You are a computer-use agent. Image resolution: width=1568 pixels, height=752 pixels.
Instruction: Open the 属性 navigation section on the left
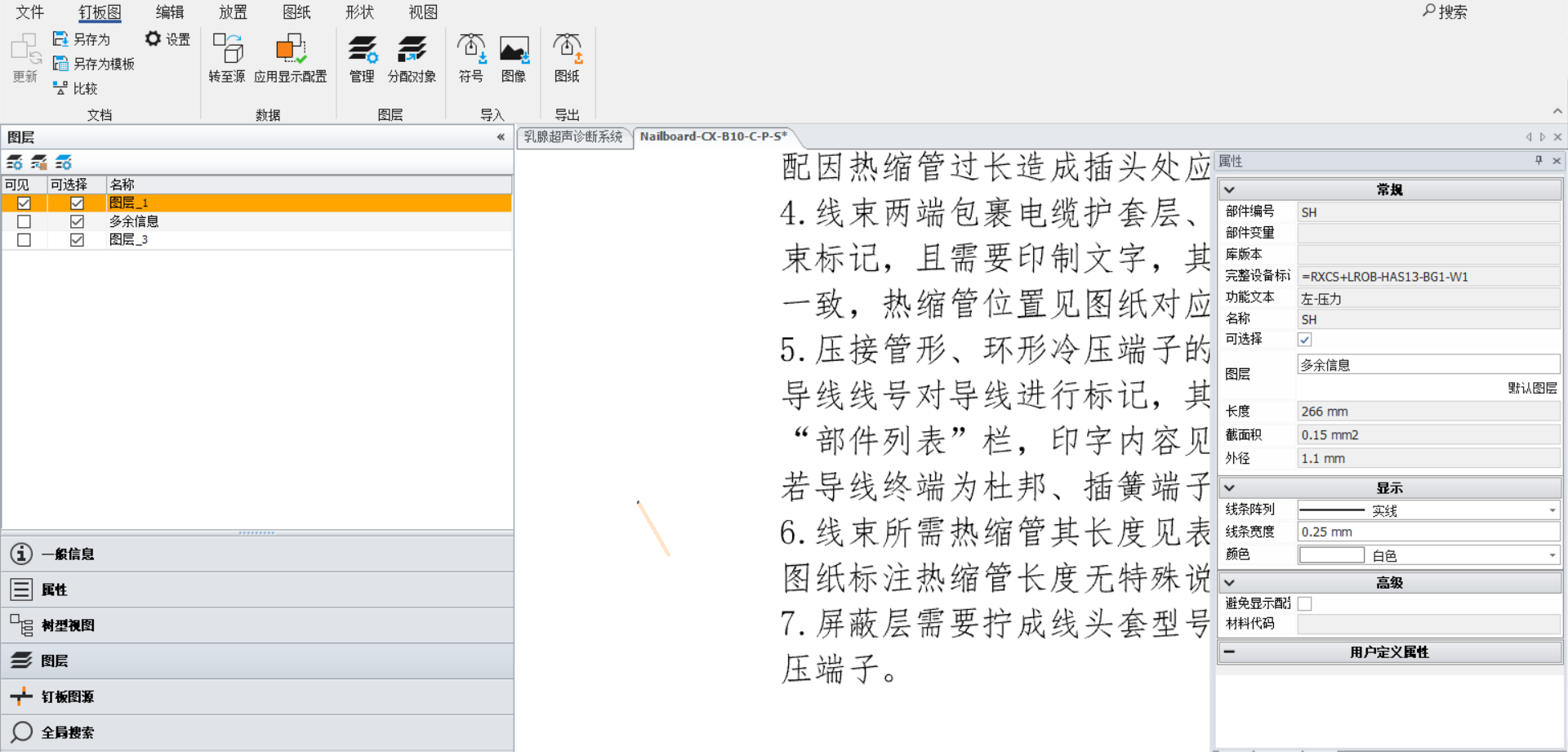pyautogui.click(x=257, y=590)
